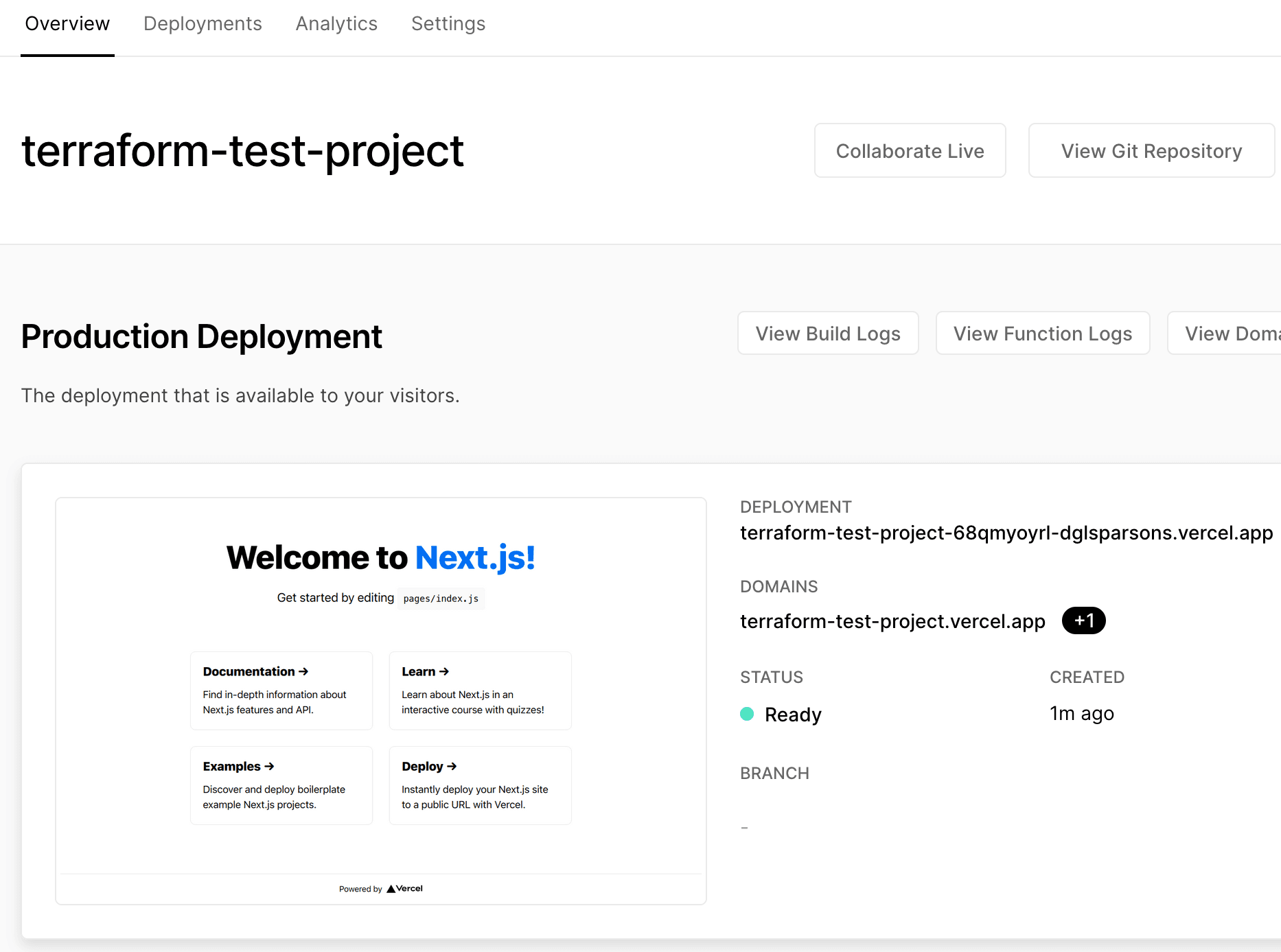This screenshot has height=952, width=1281.
Task: Click the Next.js link in the welcome heading
Action: (x=474, y=557)
